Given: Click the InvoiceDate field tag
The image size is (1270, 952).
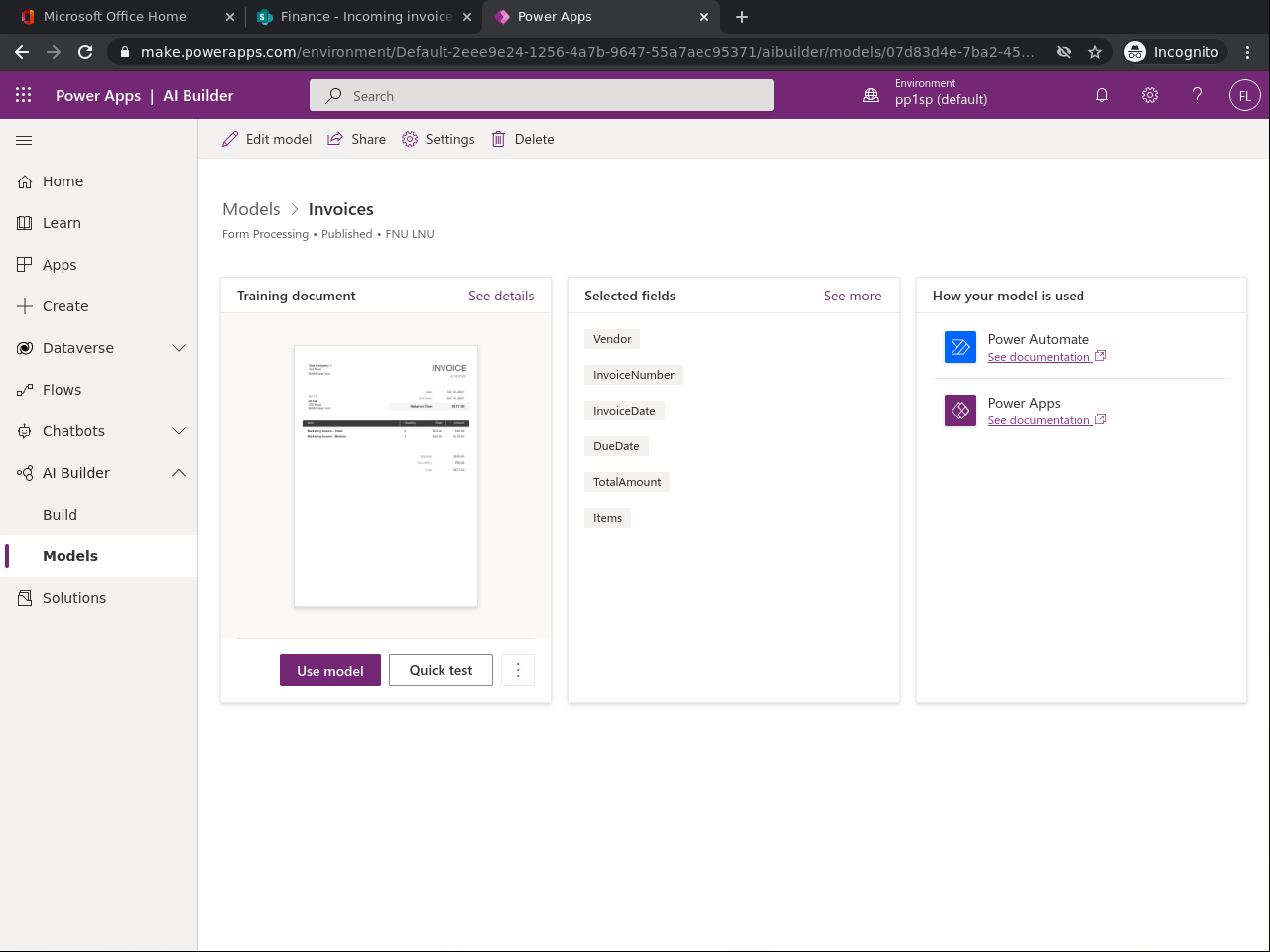Looking at the screenshot, I should pyautogui.click(x=624, y=411).
